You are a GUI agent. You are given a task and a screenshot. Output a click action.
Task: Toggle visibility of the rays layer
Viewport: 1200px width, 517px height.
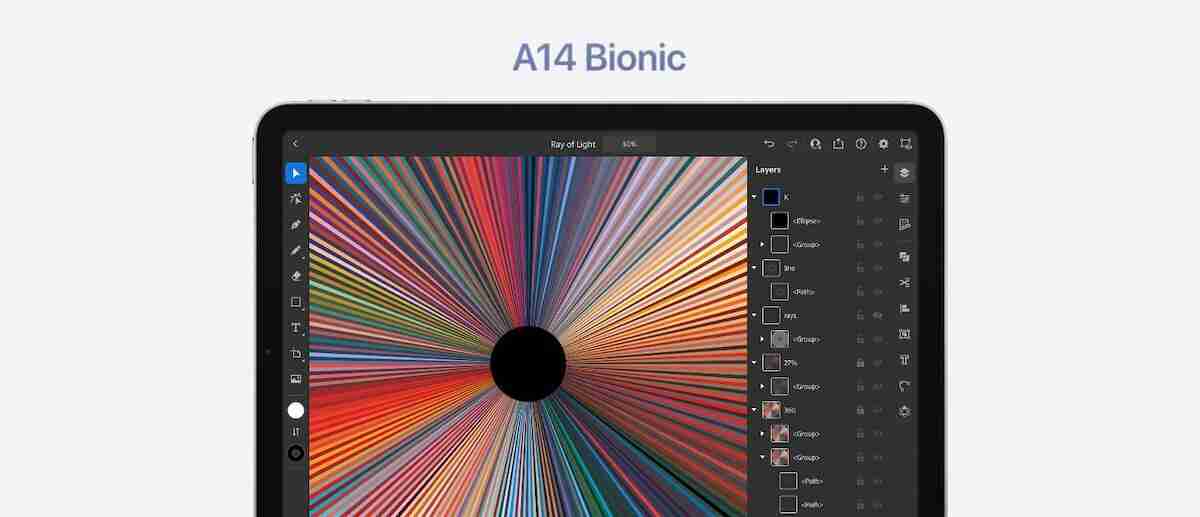878,315
